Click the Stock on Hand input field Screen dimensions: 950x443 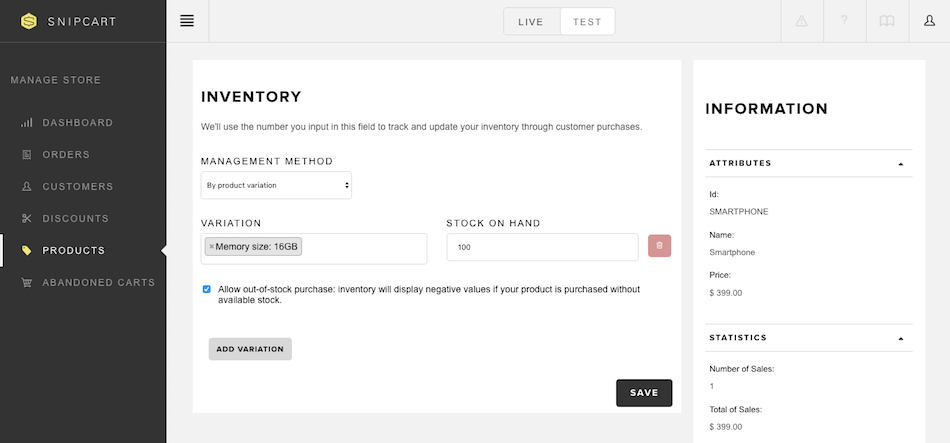point(542,247)
